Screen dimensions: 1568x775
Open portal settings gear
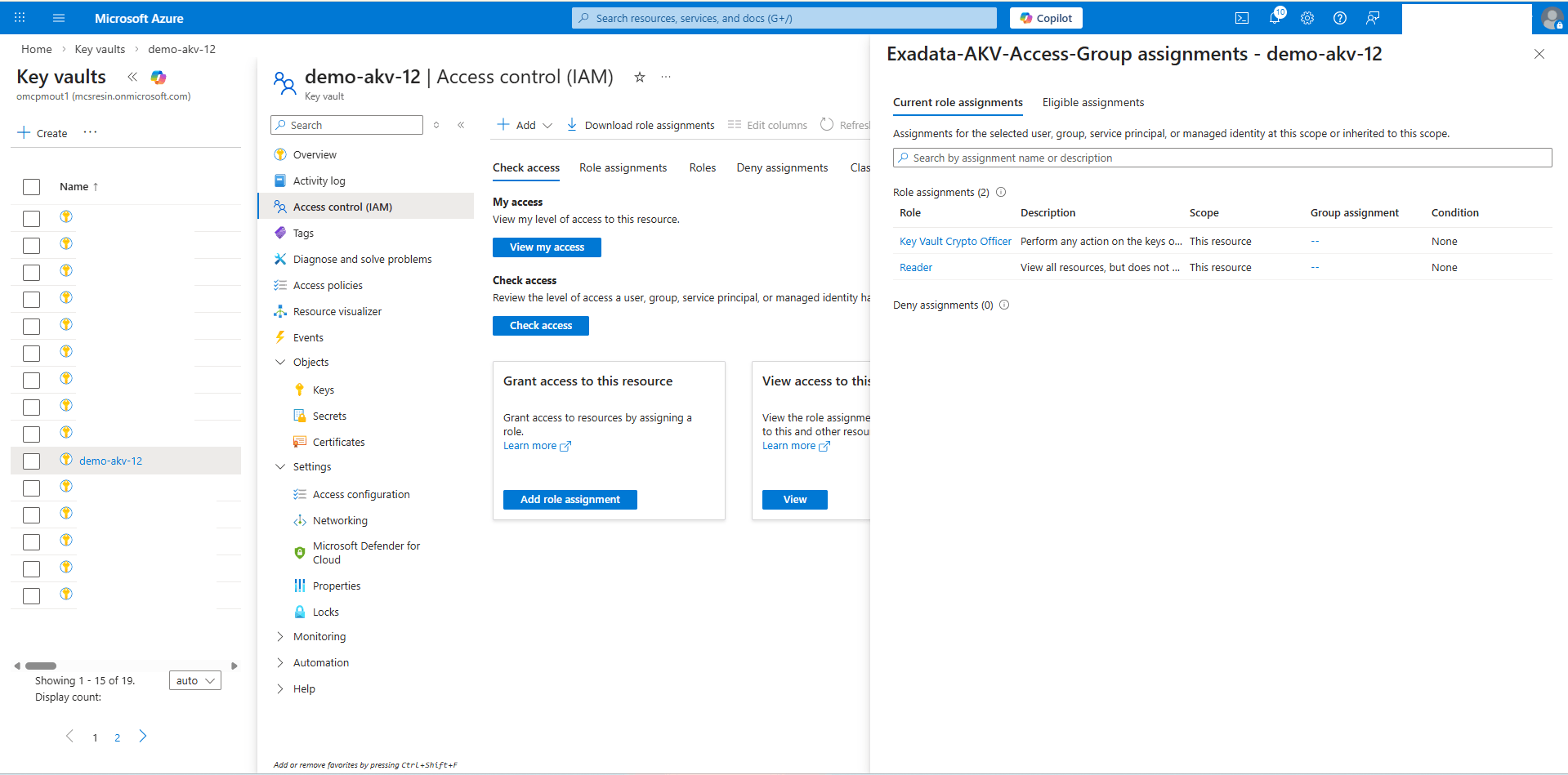tap(1307, 17)
